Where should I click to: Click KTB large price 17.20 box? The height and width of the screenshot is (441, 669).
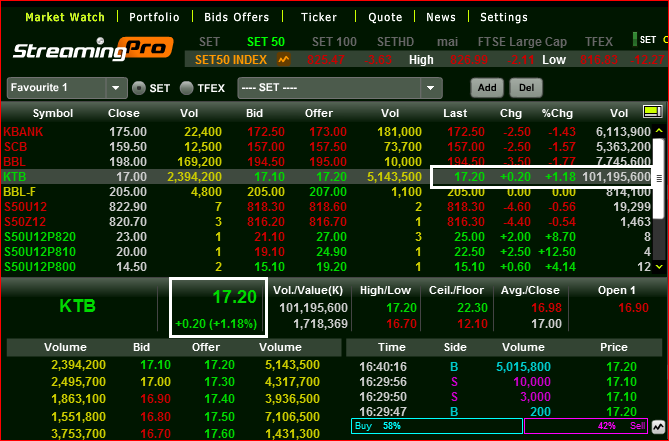point(218,308)
